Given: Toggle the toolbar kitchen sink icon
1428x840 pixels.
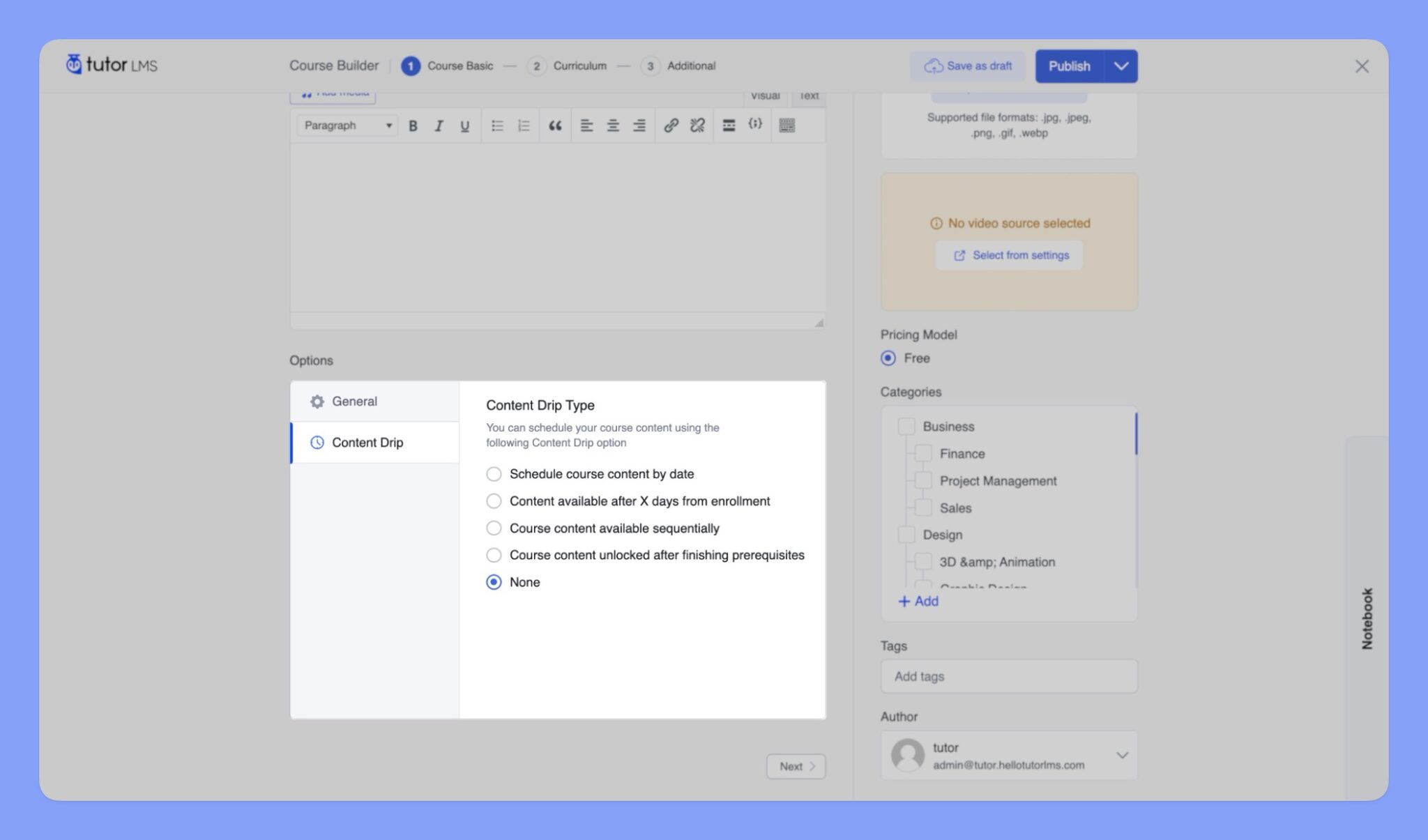Looking at the screenshot, I should pyautogui.click(x=787, y=125).
